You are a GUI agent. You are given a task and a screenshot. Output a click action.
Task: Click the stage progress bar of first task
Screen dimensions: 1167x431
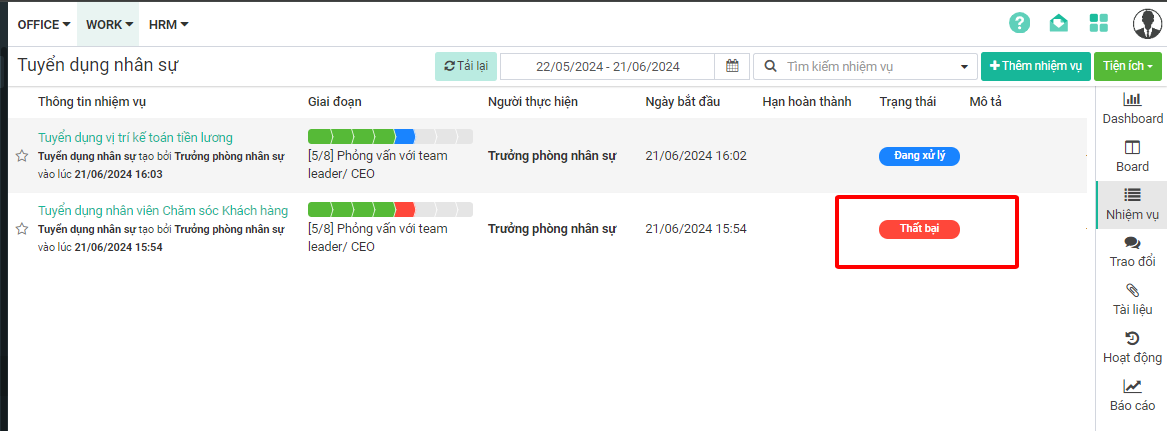click(390, 136)
